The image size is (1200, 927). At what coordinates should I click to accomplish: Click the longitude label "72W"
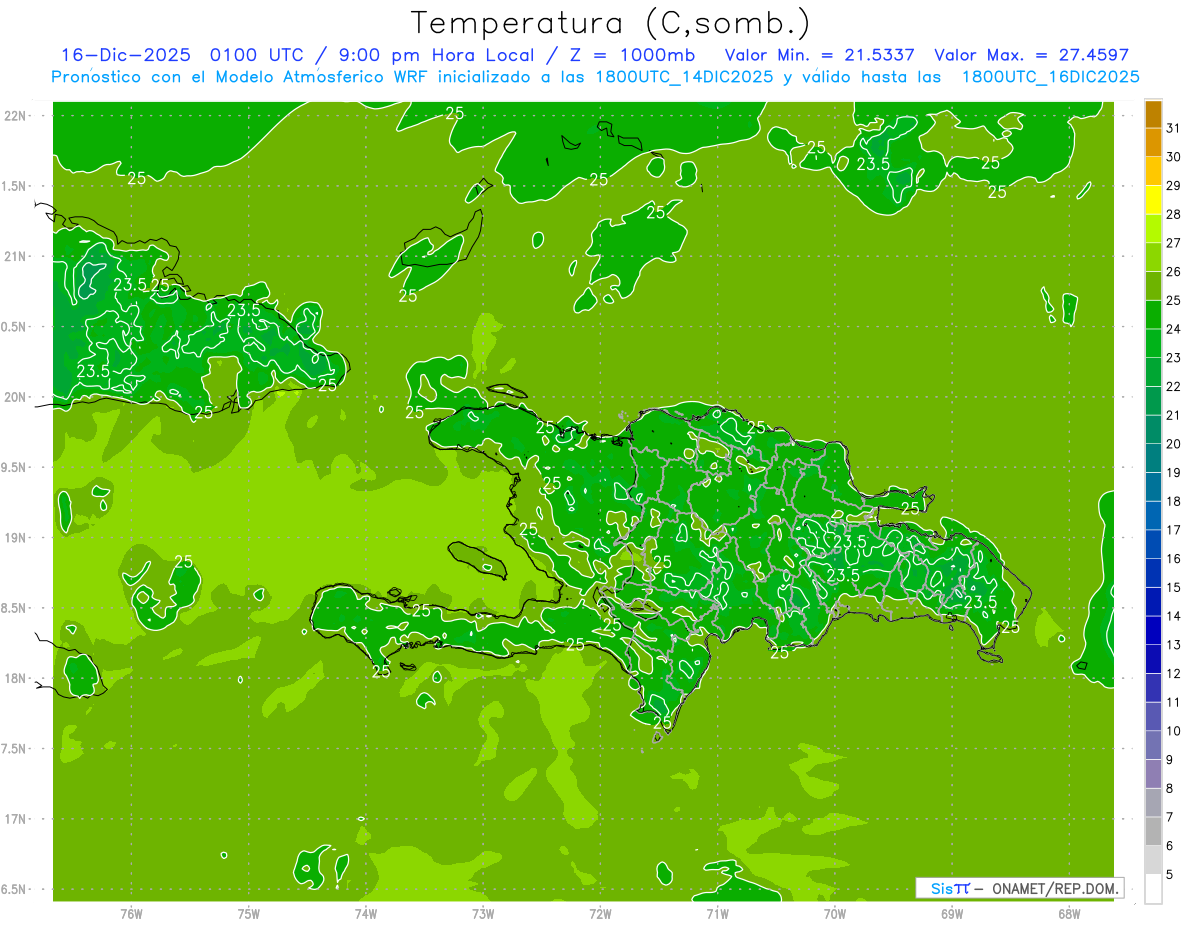coord(600,914)
